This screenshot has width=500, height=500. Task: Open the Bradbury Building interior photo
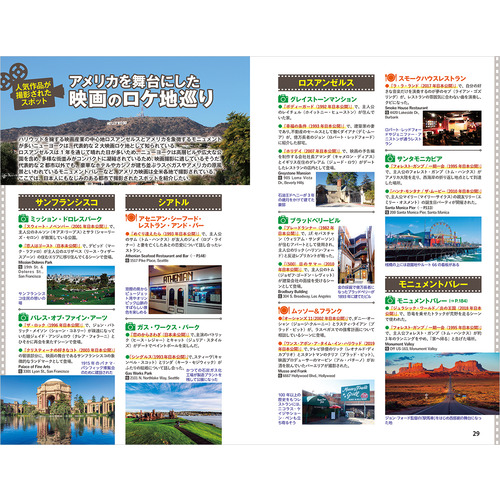click(x=356, y=255)
